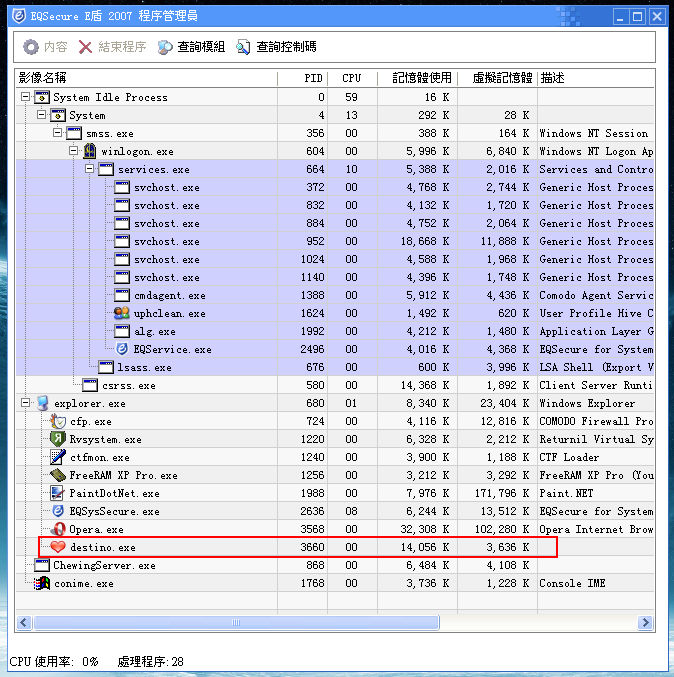
Task: Close the EQSecure window
Action: click(x=657, y=17)
